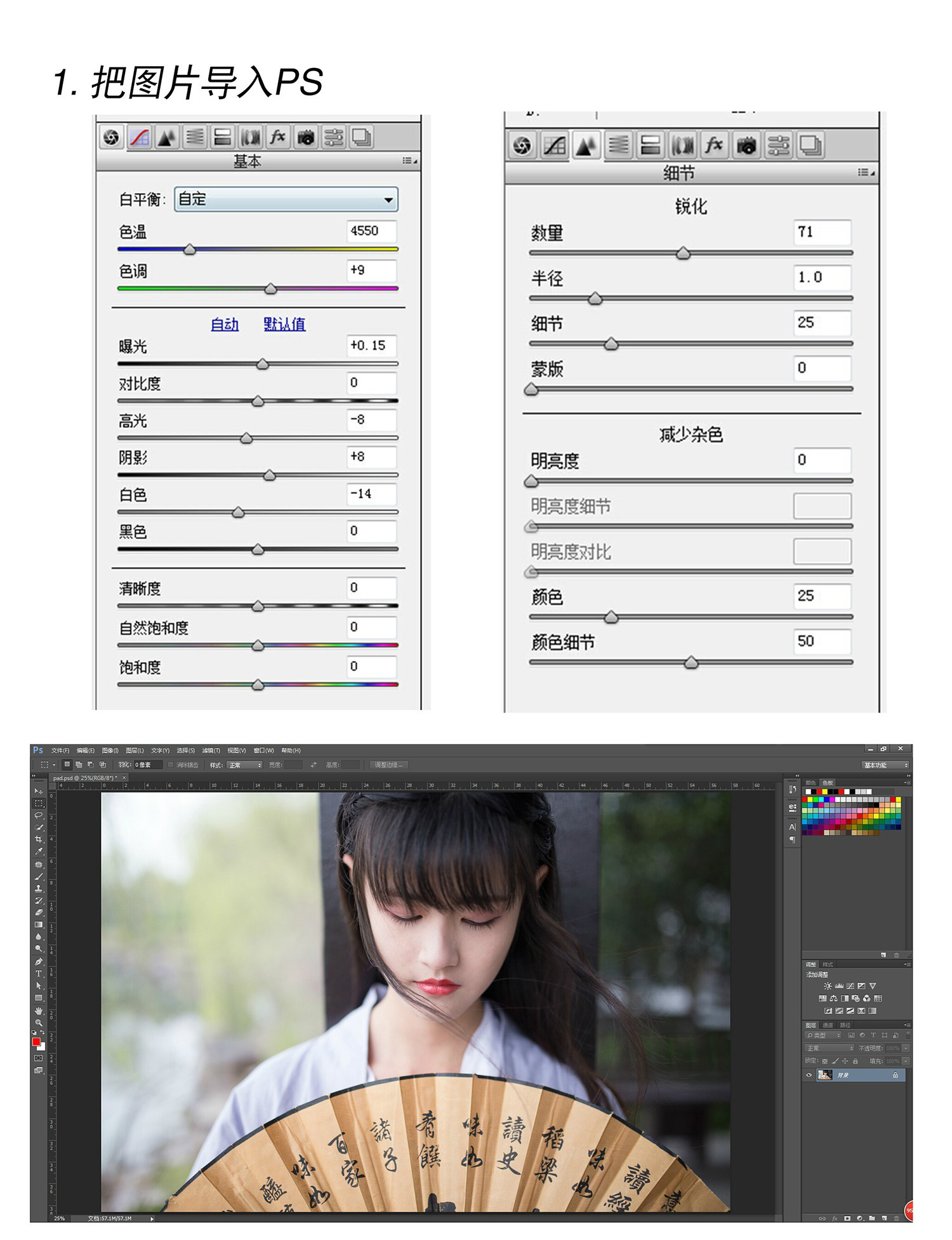This screenshot has width=952, height=1240.
Task: Select the Gradient tool
Action: pyautogui.click(x=39, y=924)
